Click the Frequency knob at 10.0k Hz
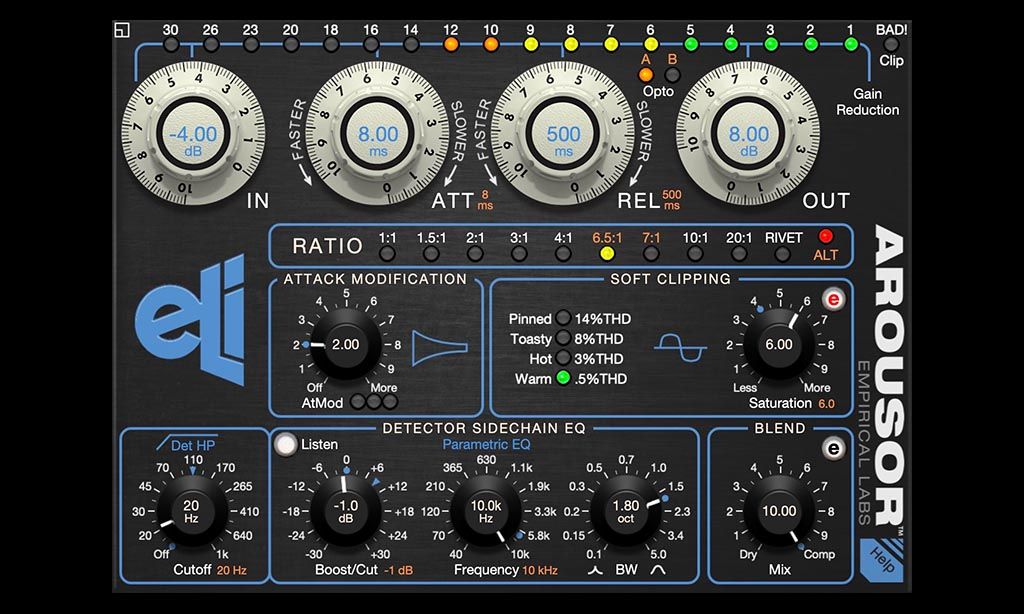 [486, 511]
